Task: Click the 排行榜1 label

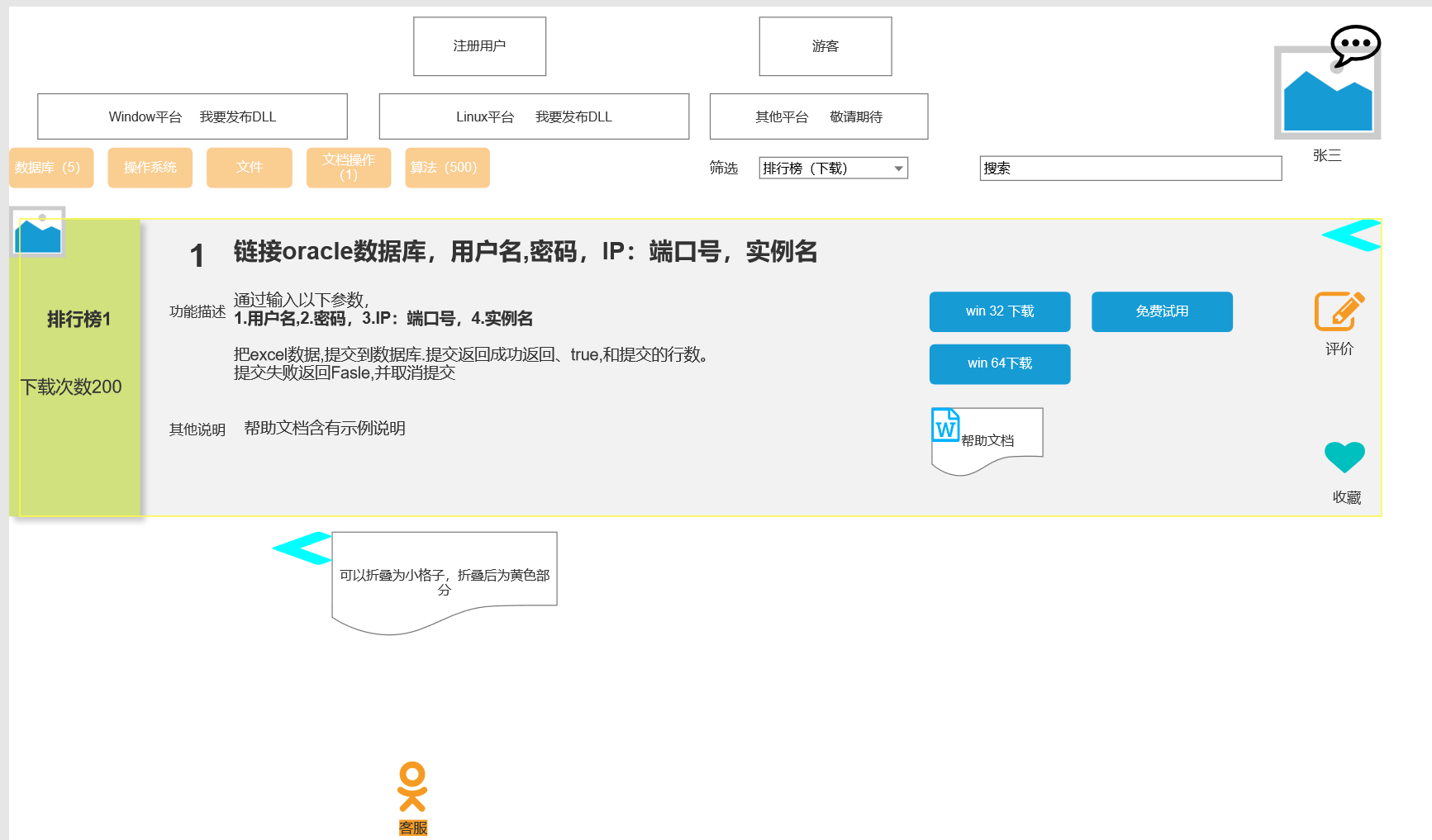Action: coord(78,319)
